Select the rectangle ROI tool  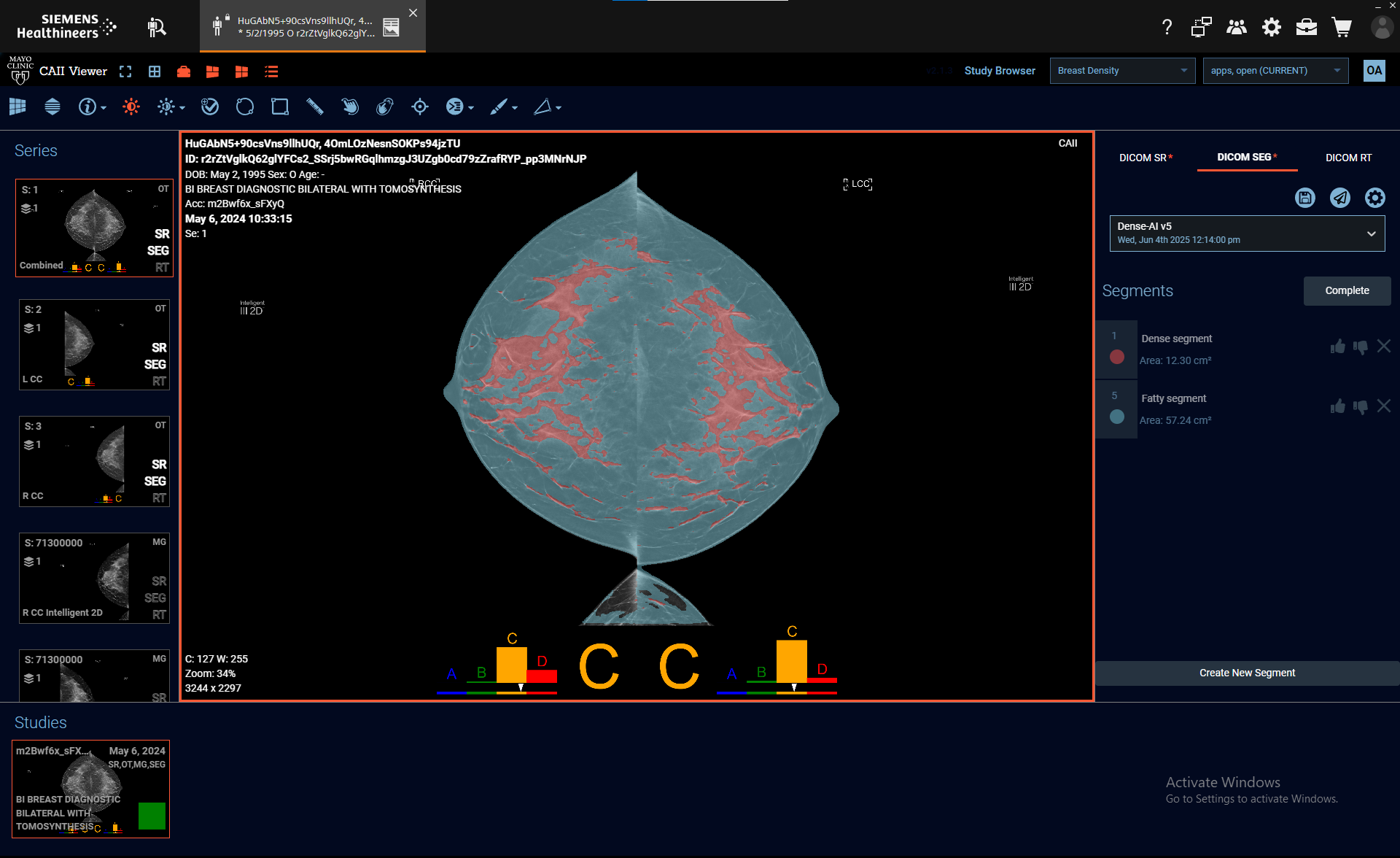280,107
